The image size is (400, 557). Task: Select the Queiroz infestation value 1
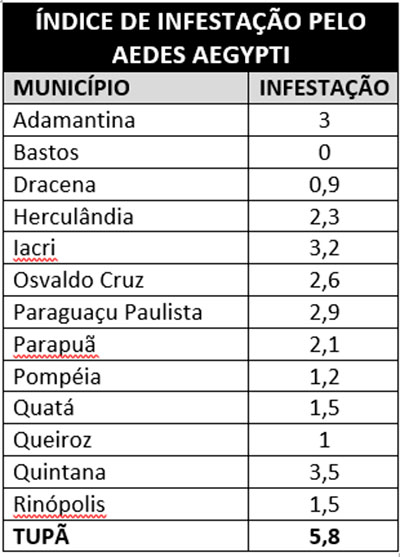pos(324,440)
